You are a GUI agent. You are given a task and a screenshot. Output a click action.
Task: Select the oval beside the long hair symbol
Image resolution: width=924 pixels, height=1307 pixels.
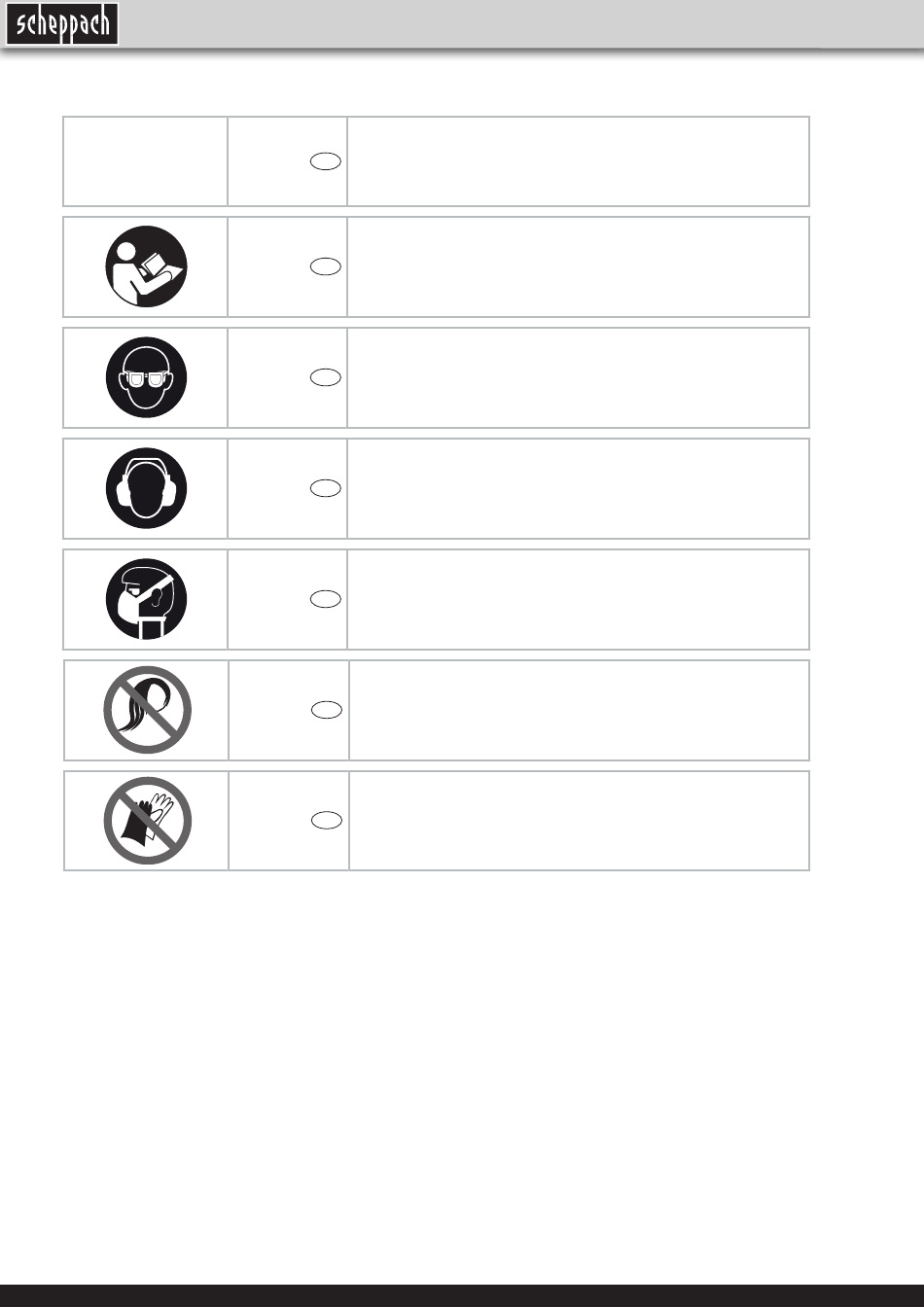(x=327, y=711)
